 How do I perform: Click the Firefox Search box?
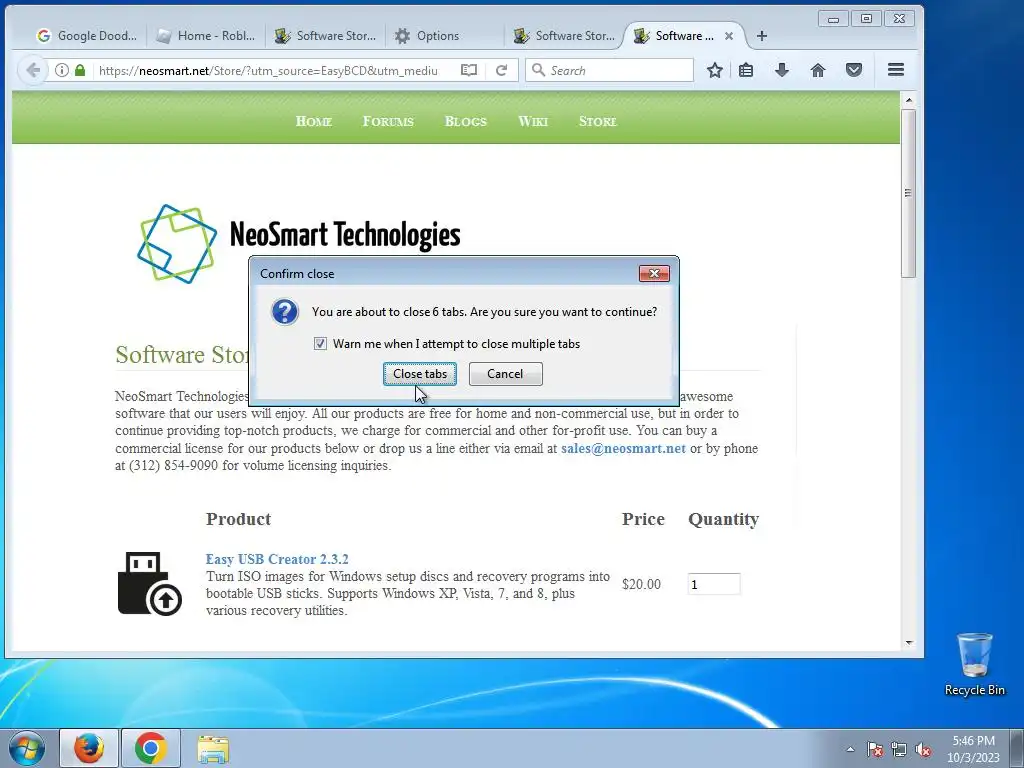coord(609,70)
